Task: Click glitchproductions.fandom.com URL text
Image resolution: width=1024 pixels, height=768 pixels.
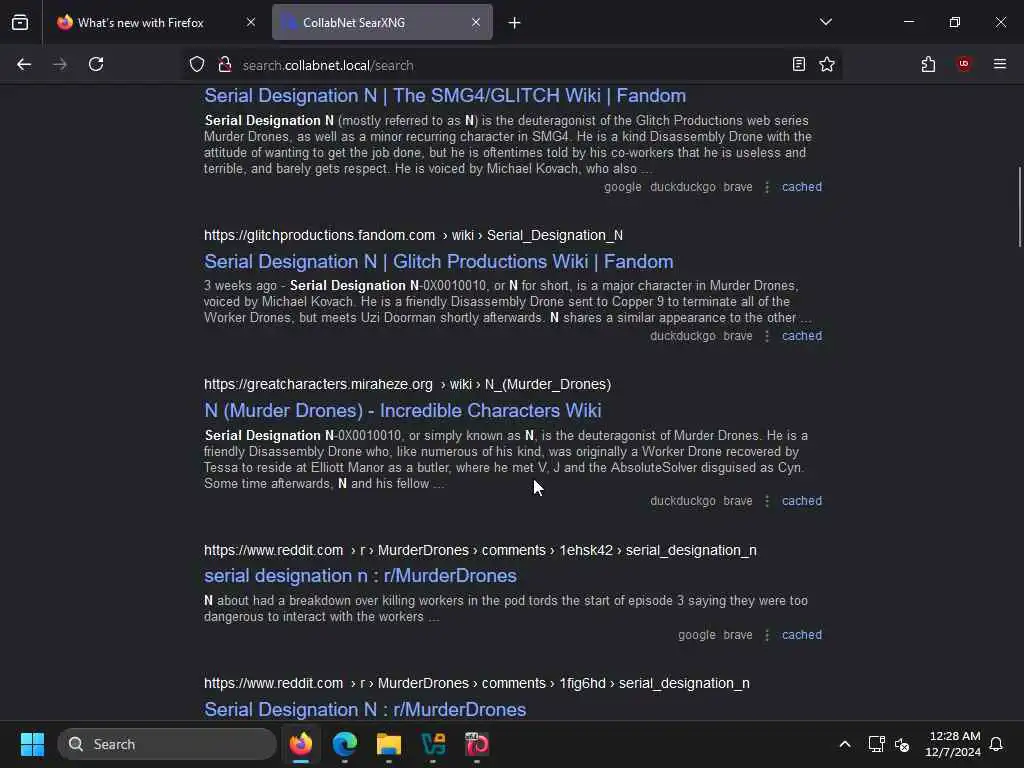Action: click(413, 235)
